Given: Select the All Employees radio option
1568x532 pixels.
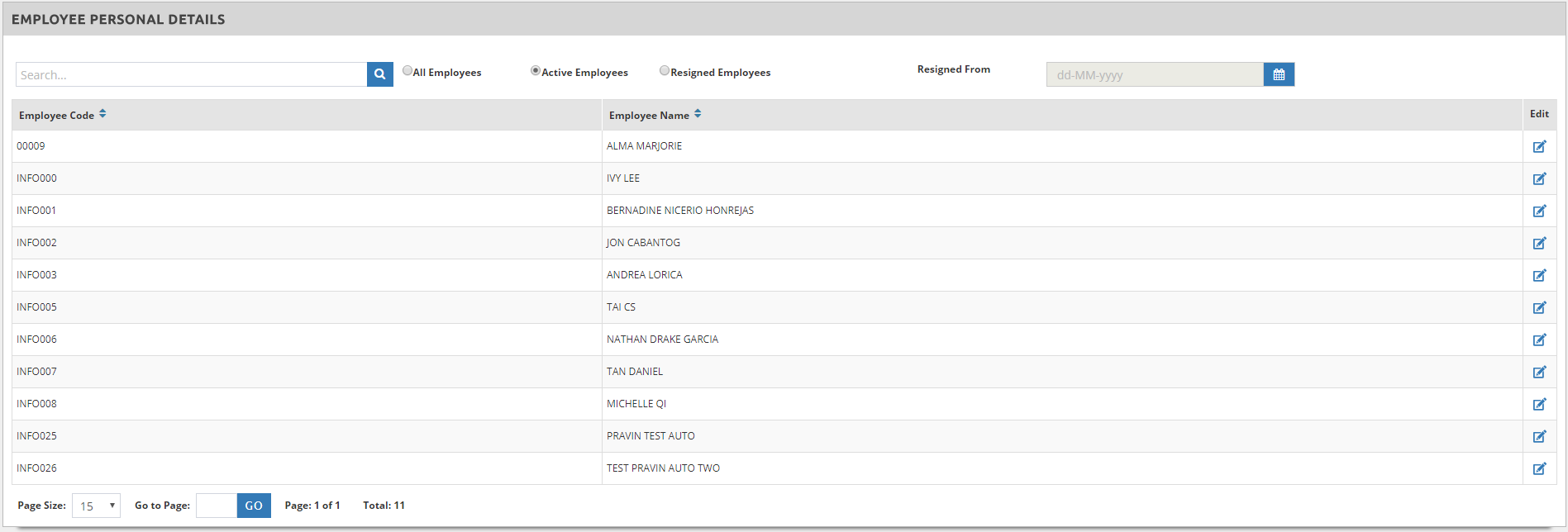Looking at the screenshot, I should 407,71.
